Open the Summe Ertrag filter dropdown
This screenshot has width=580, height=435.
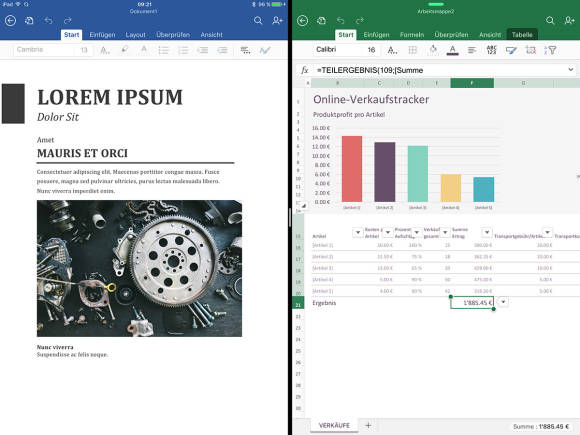487,232
